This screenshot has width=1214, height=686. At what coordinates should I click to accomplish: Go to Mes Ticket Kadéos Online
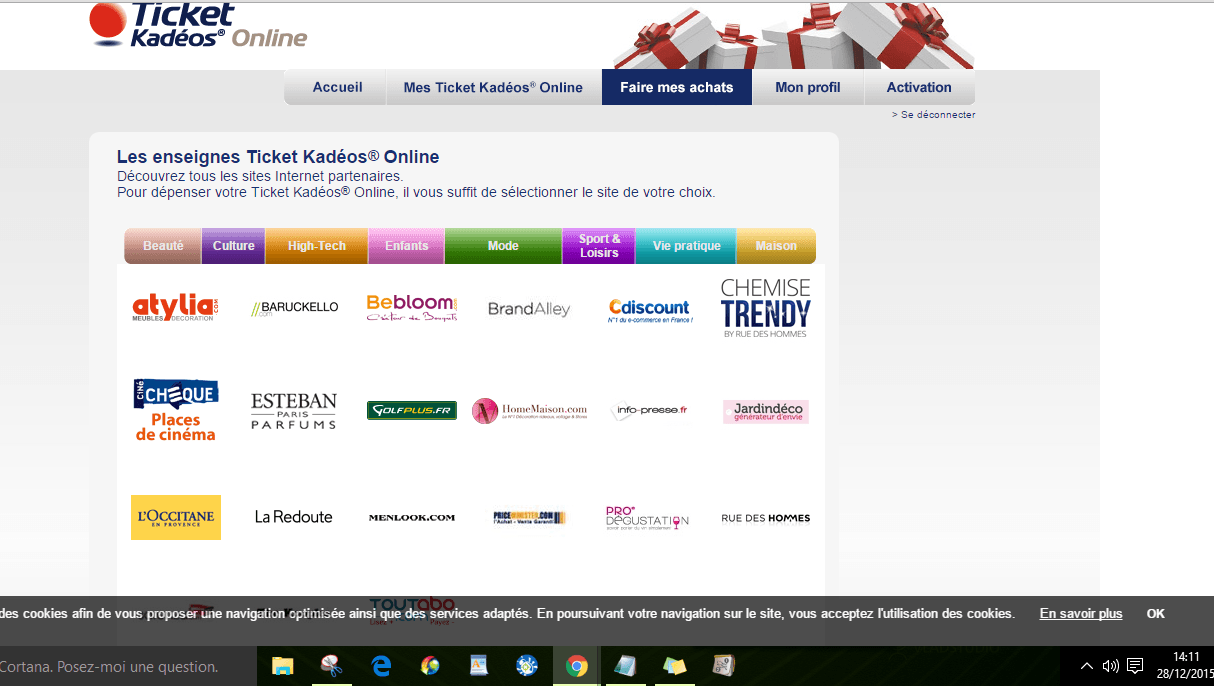pyautogui.click(x=493, y=88)
